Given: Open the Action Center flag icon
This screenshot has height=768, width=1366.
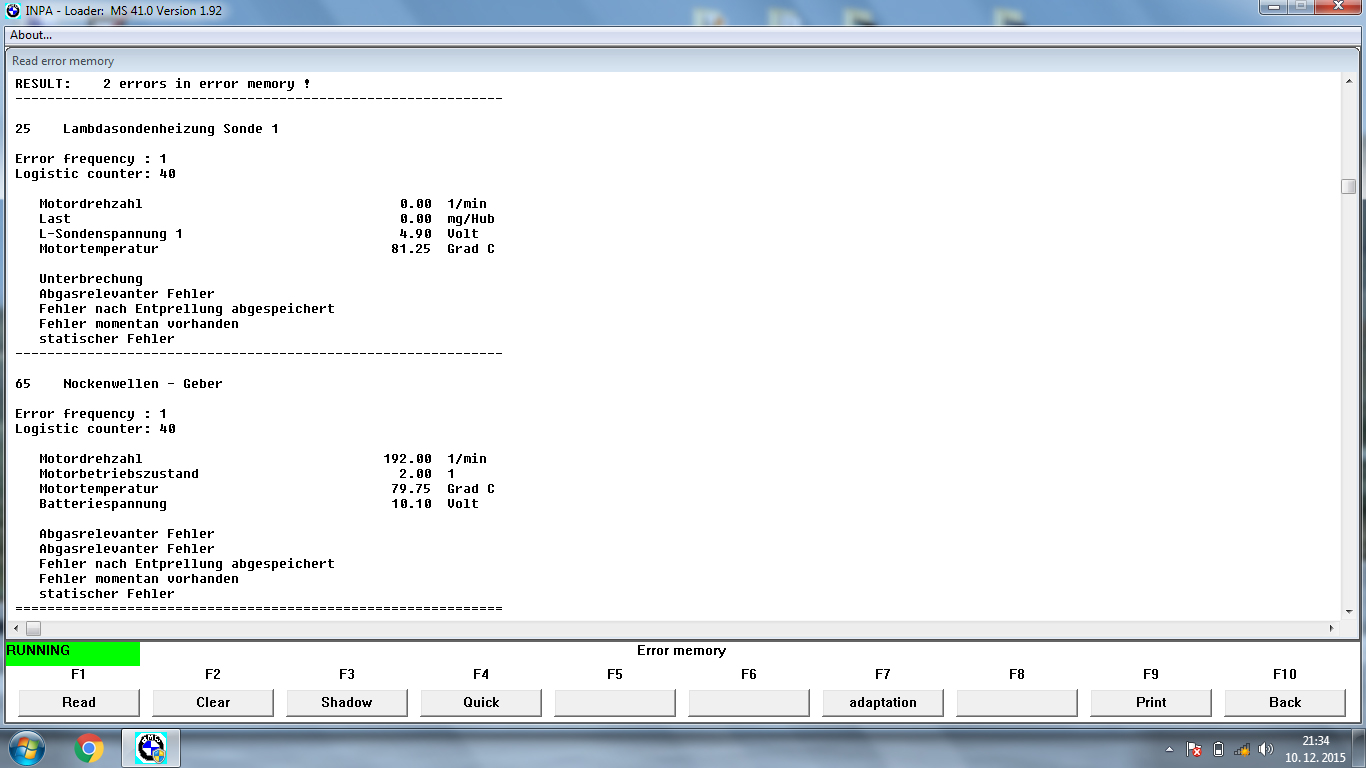Looking at the screenshot, I should point(1193,749).
